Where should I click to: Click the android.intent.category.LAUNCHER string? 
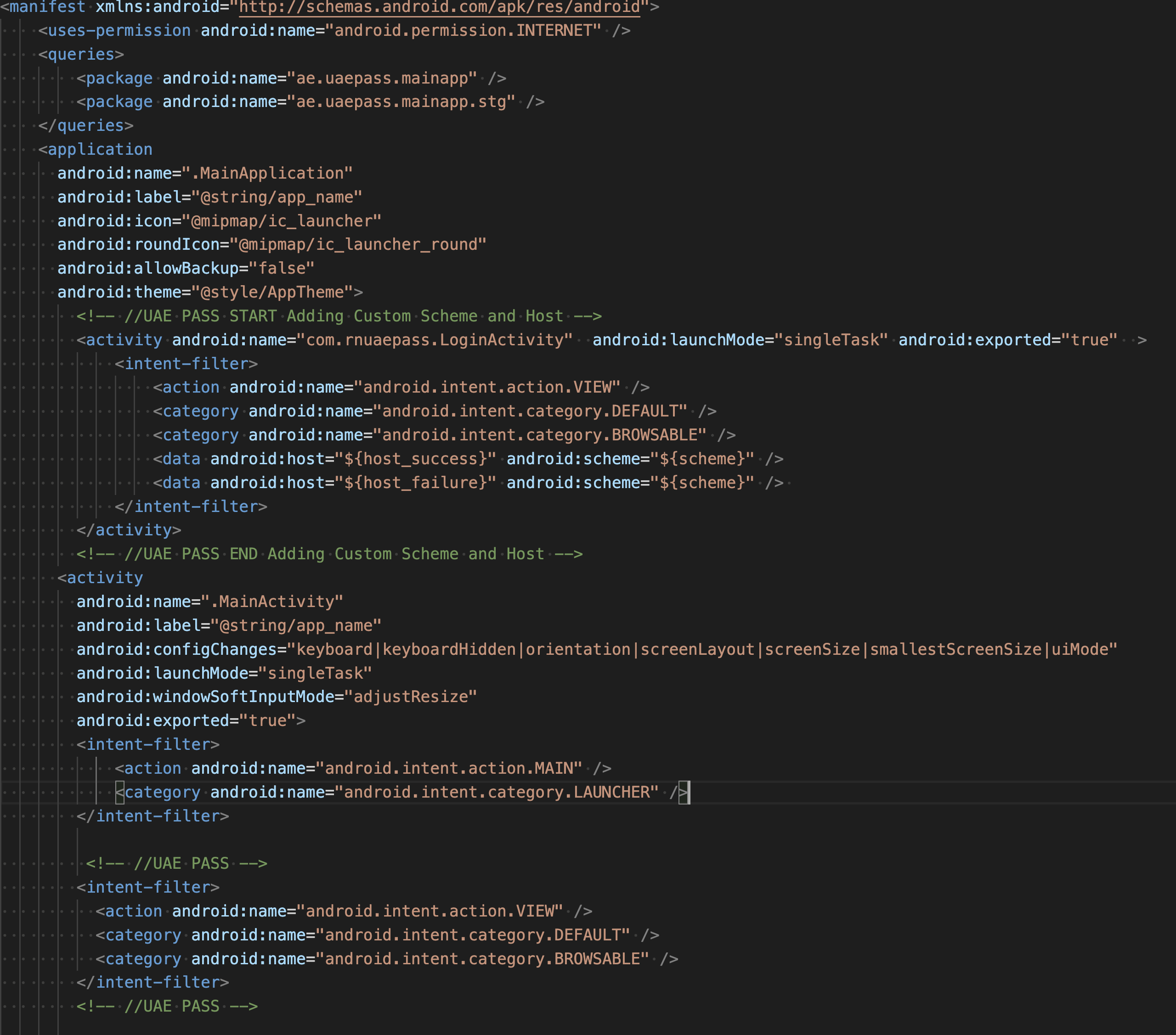[497, 793]
